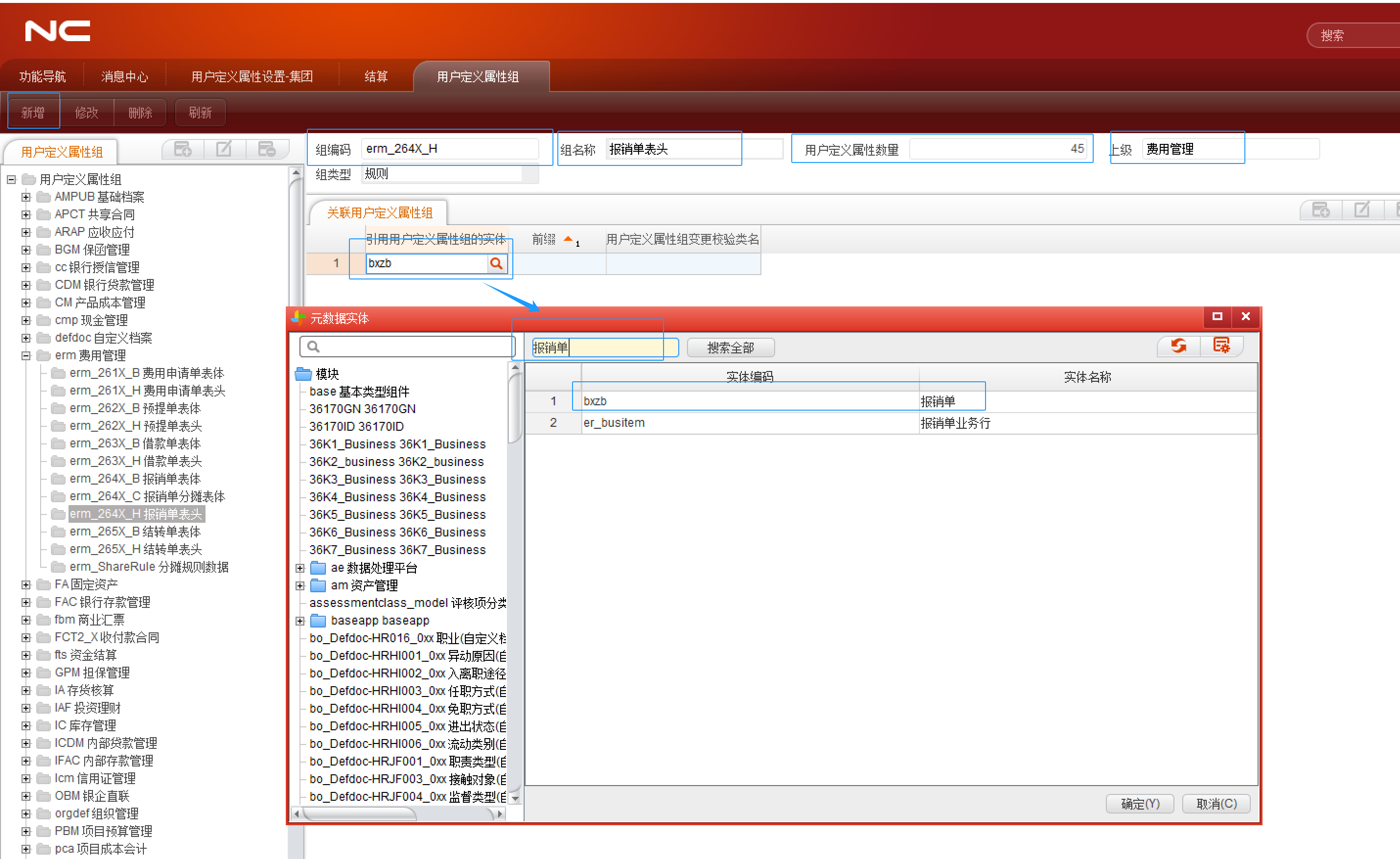Expand the CM 产品成本管理 node
1400x859 pixels.
point(25,302)
